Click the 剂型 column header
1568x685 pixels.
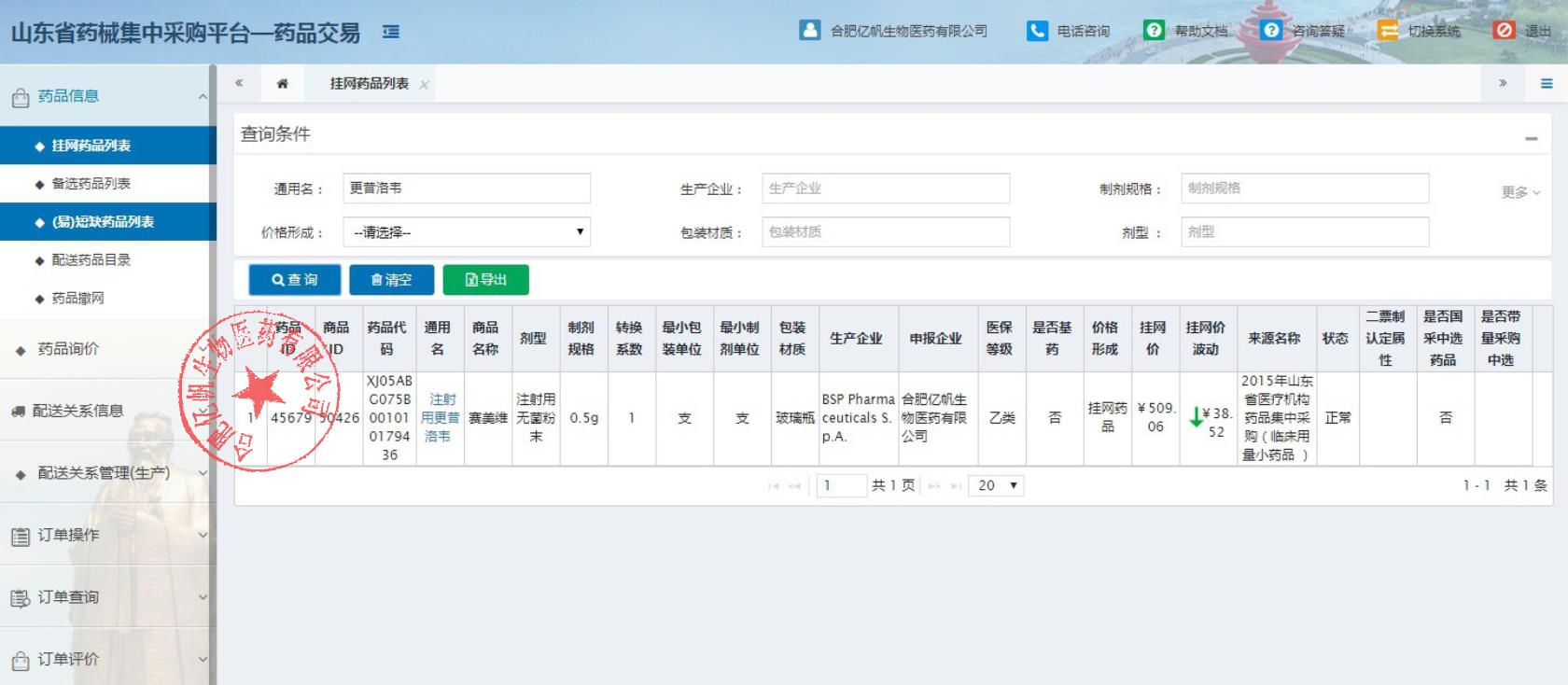click(533, 338)
